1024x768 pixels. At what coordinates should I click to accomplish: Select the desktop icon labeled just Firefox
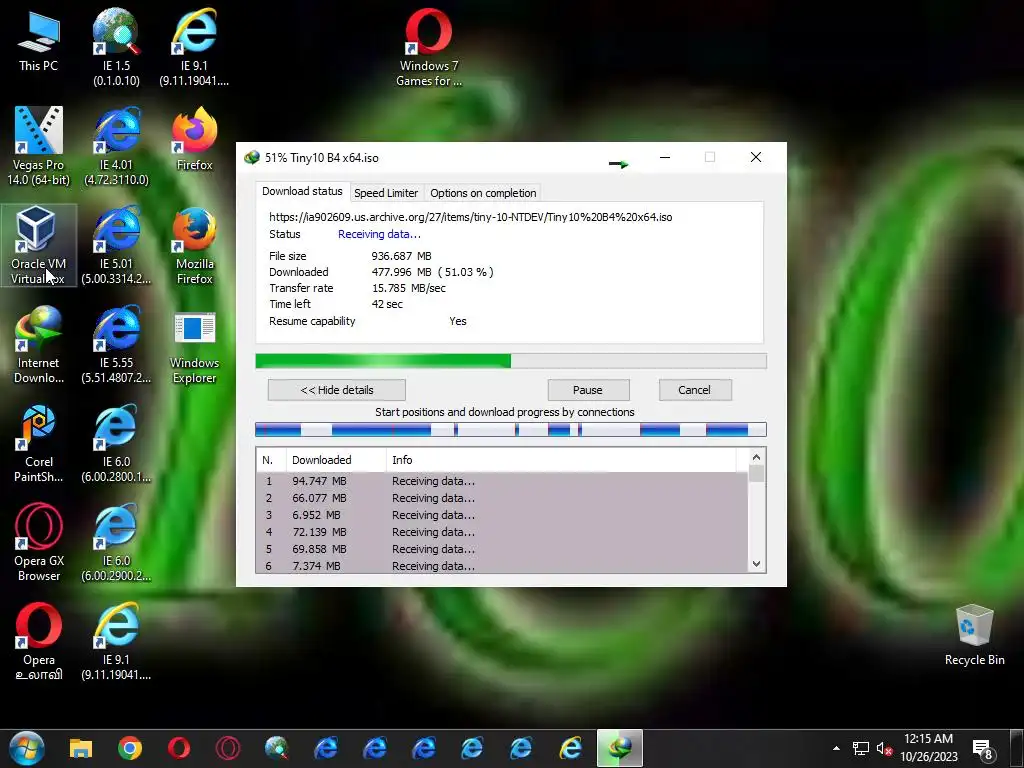pos(195,139)
